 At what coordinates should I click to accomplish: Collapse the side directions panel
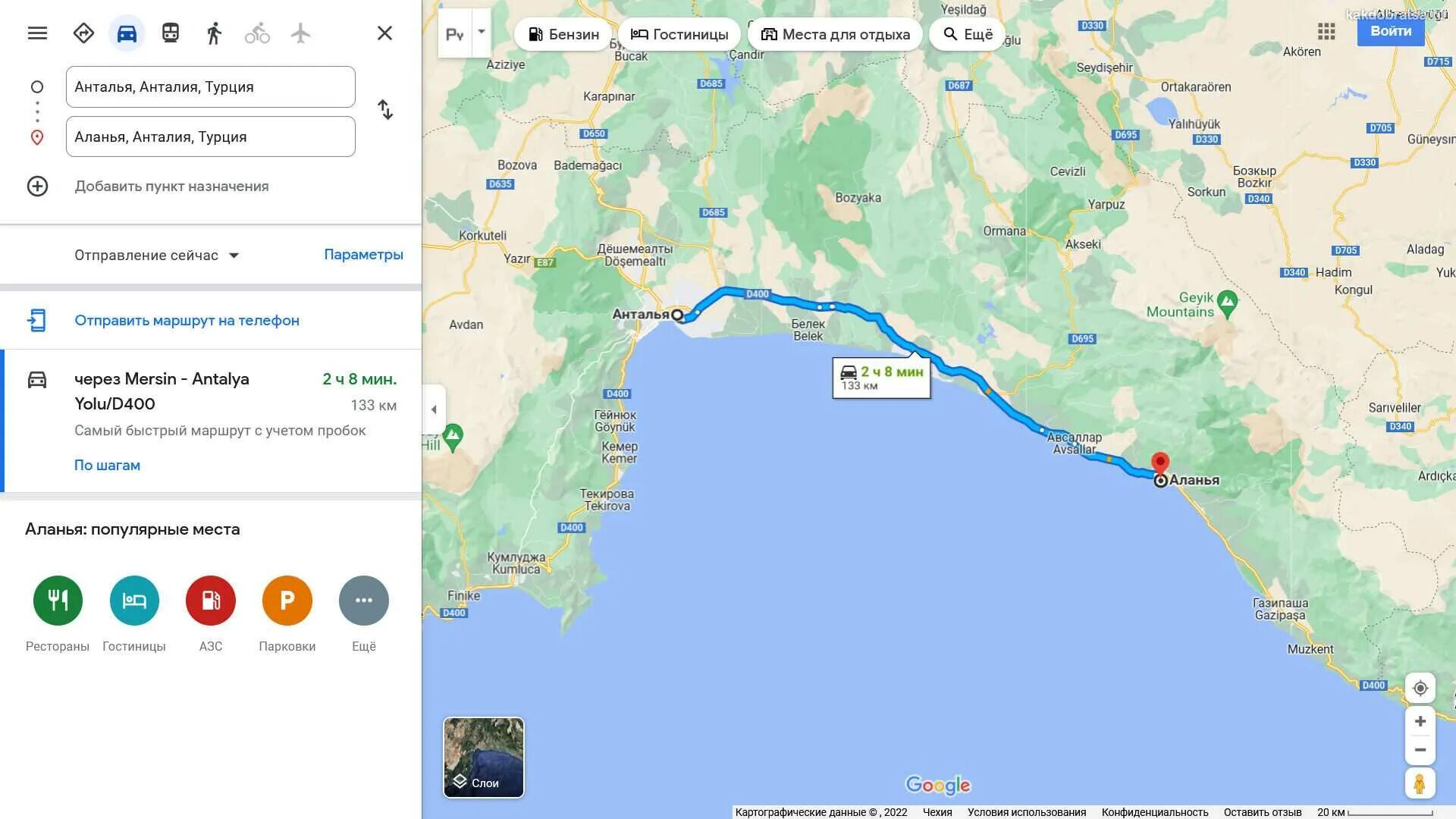click(x=434, y=409)
